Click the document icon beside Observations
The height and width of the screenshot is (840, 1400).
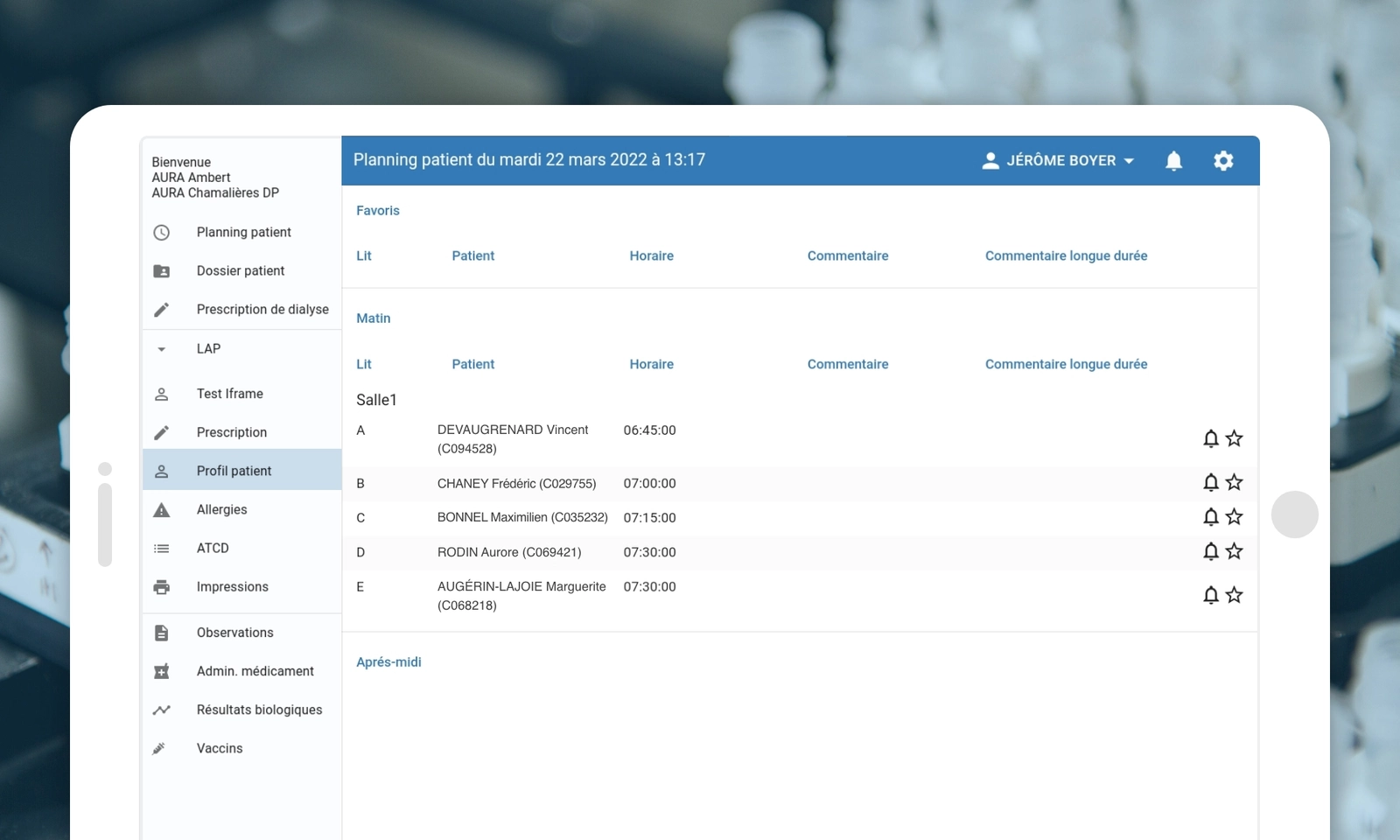(161, 633)
